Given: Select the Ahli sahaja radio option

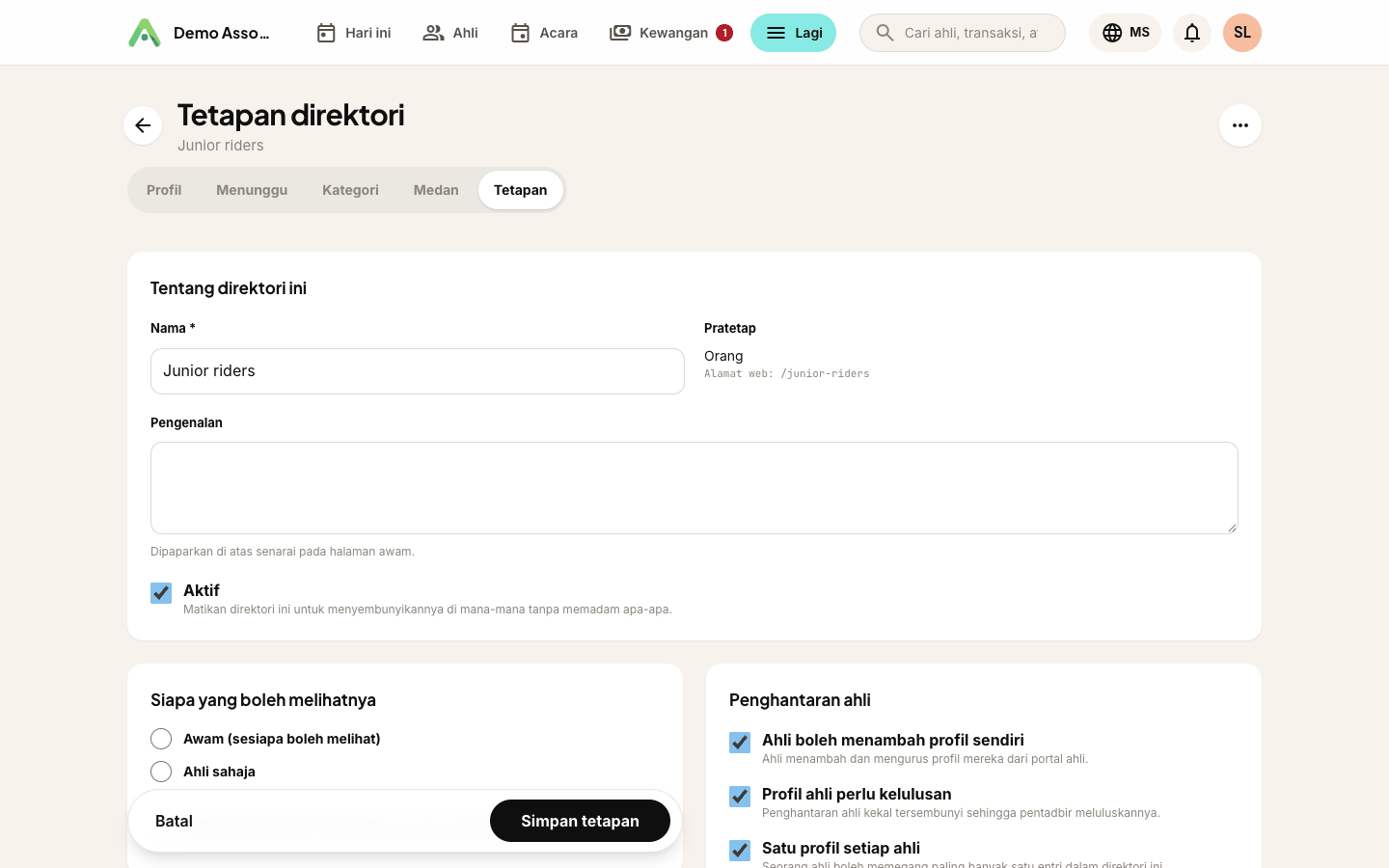Looking at the screenshot, I should (161, 772).
